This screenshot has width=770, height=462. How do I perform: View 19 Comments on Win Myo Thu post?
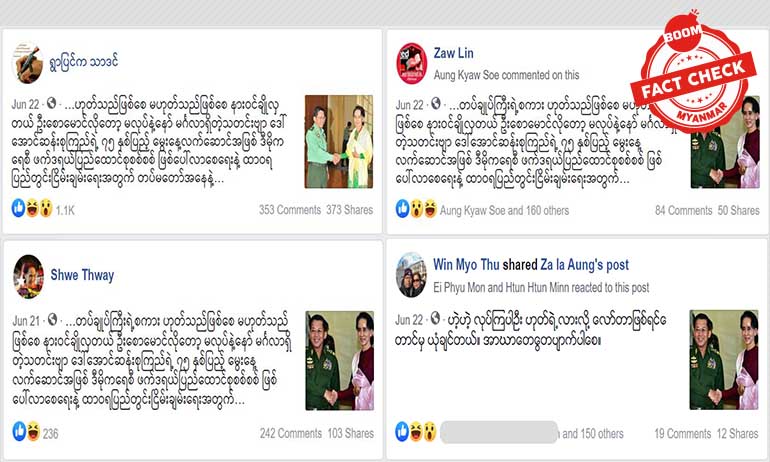click(683, 434)
